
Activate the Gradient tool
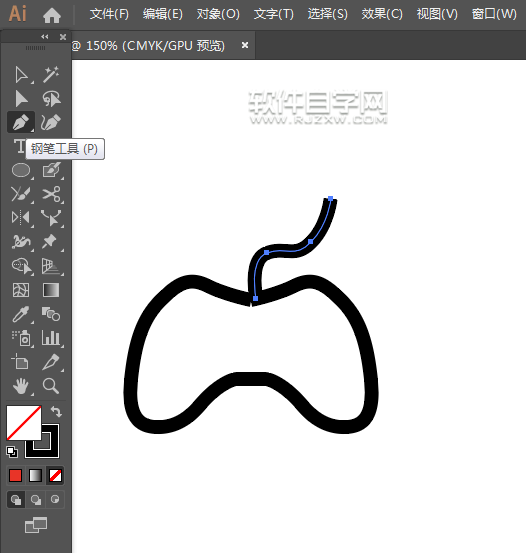pos(51,290)
